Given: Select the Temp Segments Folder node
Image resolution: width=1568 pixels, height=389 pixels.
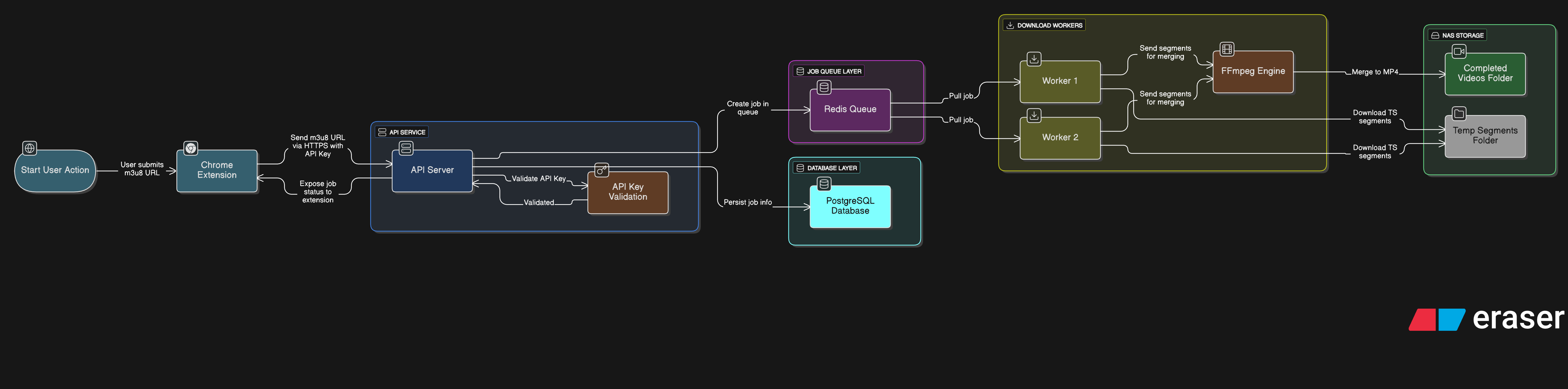Looking at the screenshot, I should click(x=1485, y=136).
